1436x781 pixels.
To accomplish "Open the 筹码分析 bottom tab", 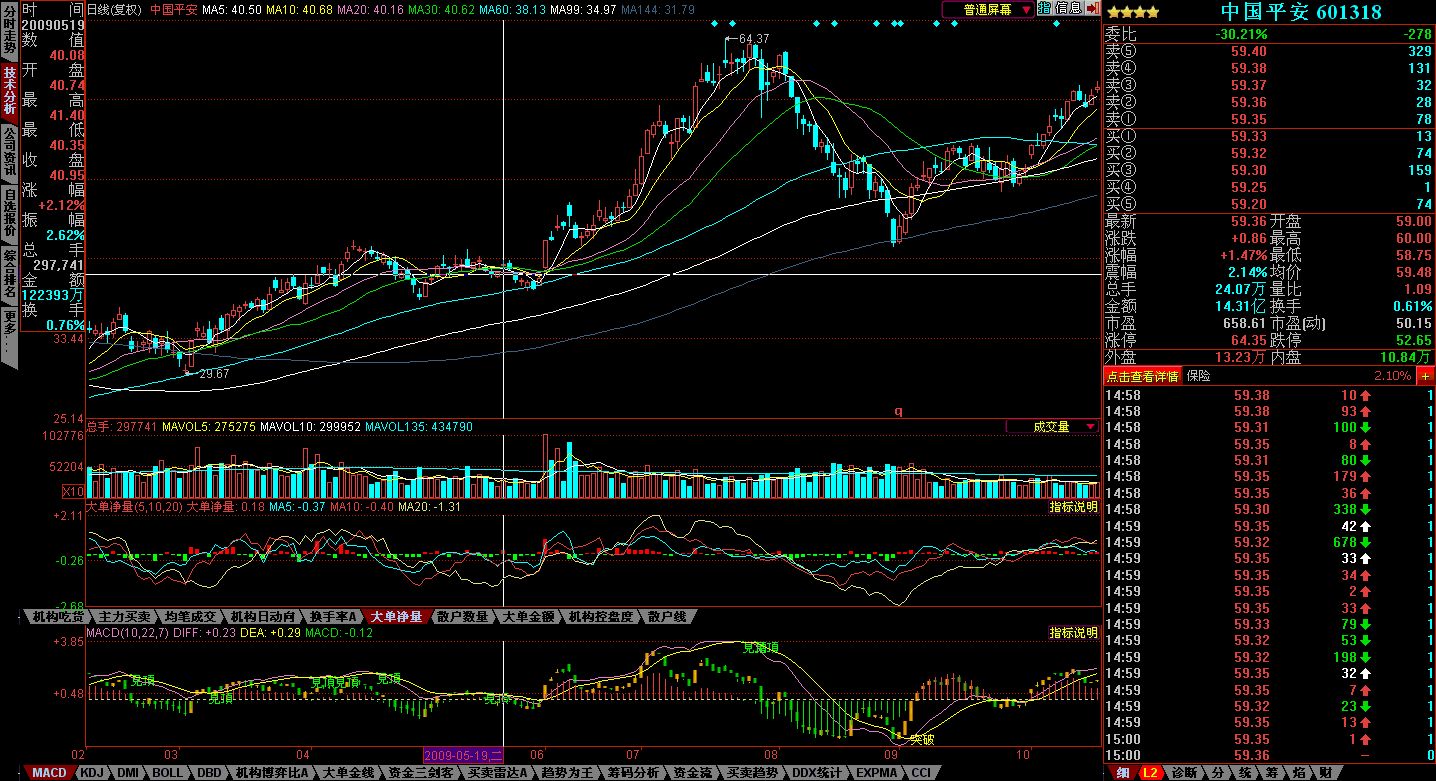I will pos(633,773).
